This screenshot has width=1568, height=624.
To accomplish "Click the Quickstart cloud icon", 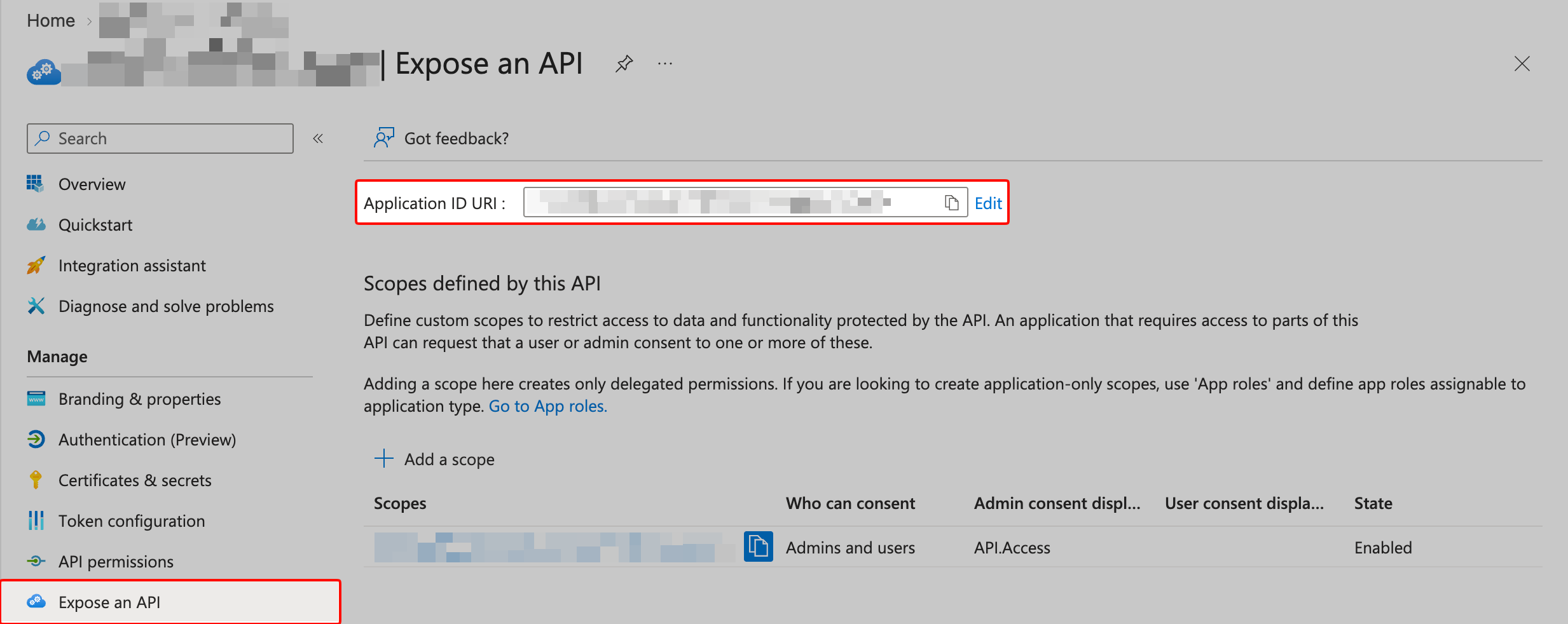I will tap(36, 224).
